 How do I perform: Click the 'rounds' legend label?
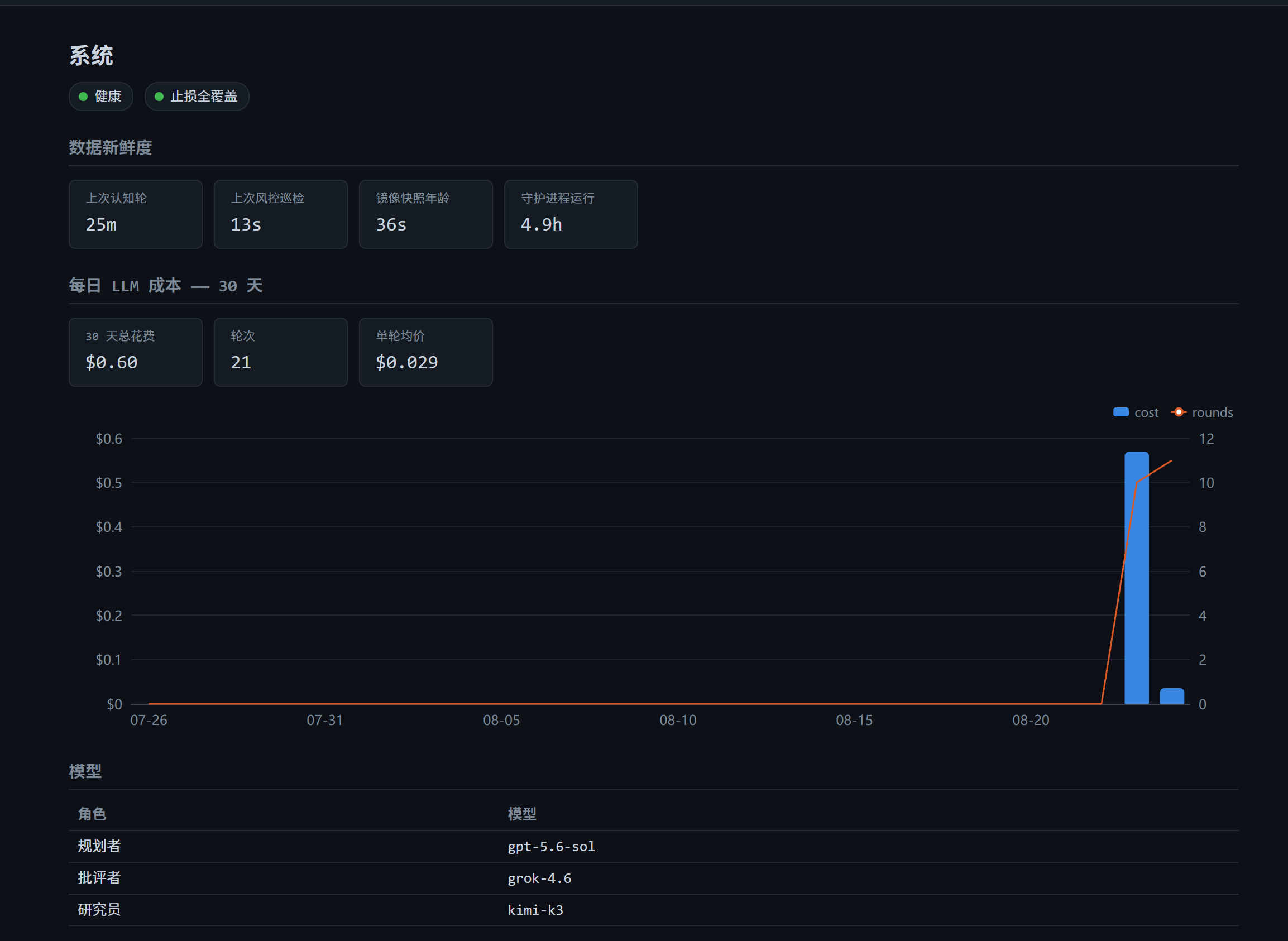point(1212,412)
